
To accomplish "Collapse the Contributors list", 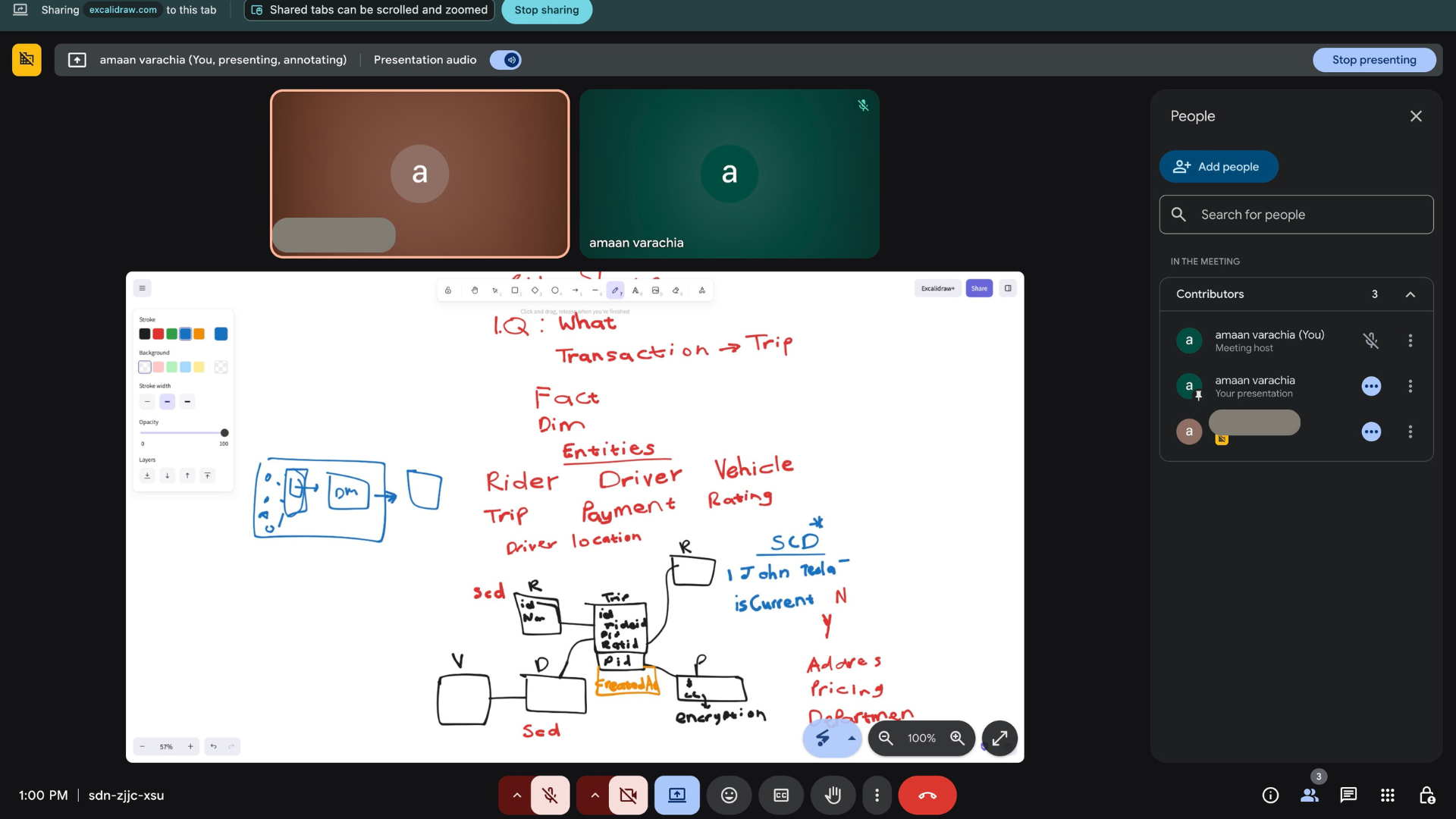I will tap(1410, 294).
